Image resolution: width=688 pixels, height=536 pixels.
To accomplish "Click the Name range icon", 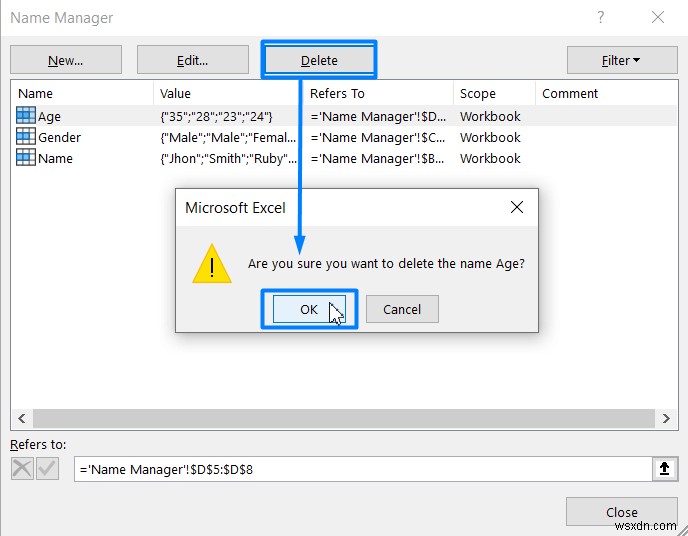I will tap(26, 157).
